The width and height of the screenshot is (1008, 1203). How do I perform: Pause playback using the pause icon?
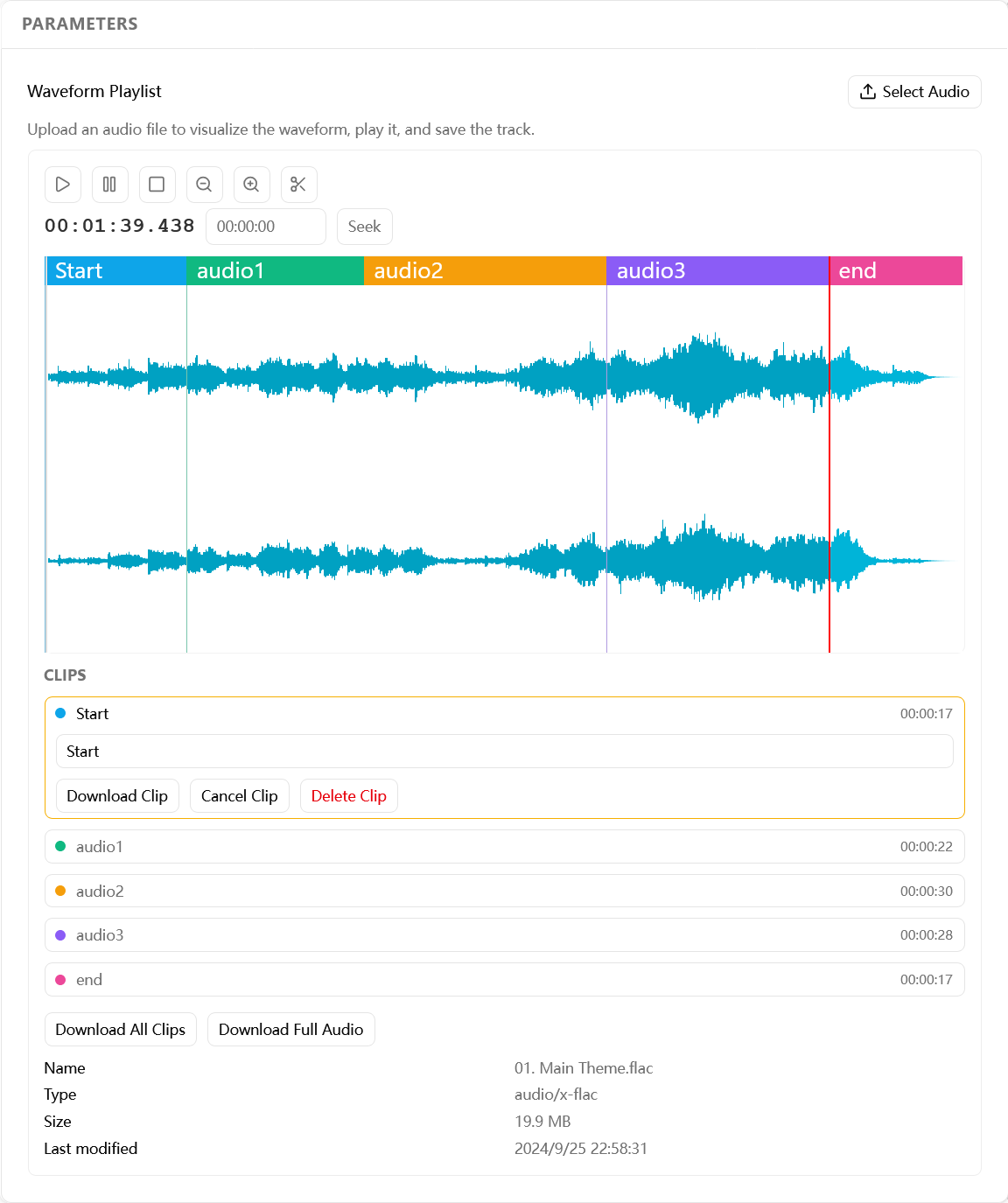[109, 185]
